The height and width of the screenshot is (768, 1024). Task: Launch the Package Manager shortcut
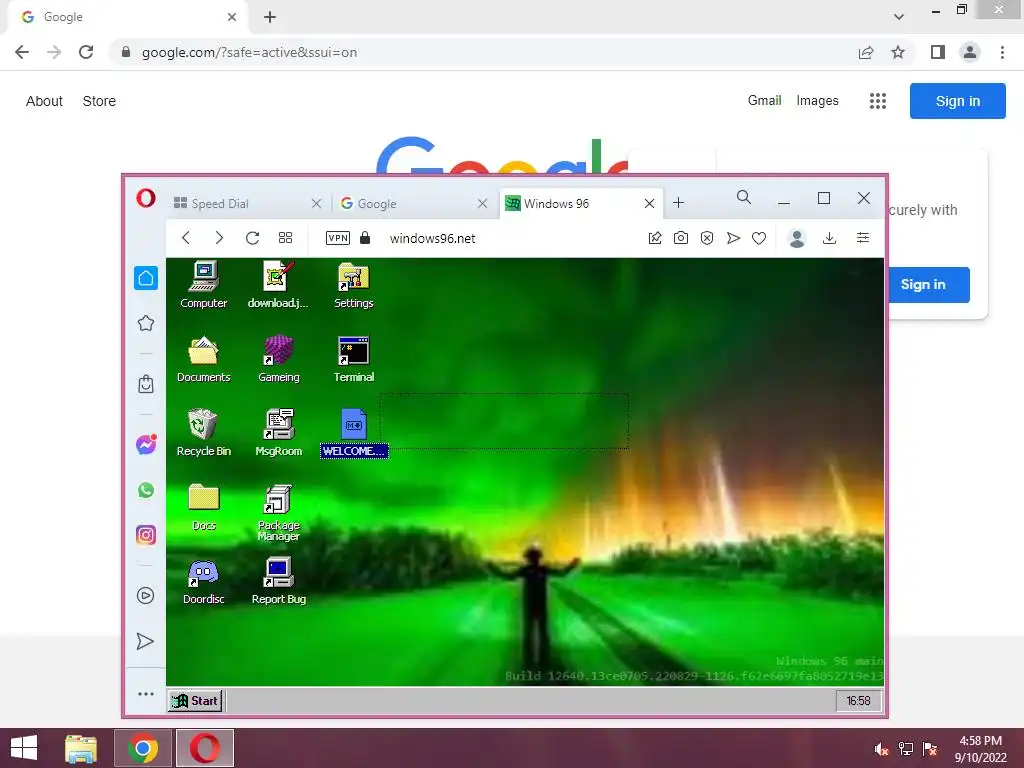click(278, 513)
